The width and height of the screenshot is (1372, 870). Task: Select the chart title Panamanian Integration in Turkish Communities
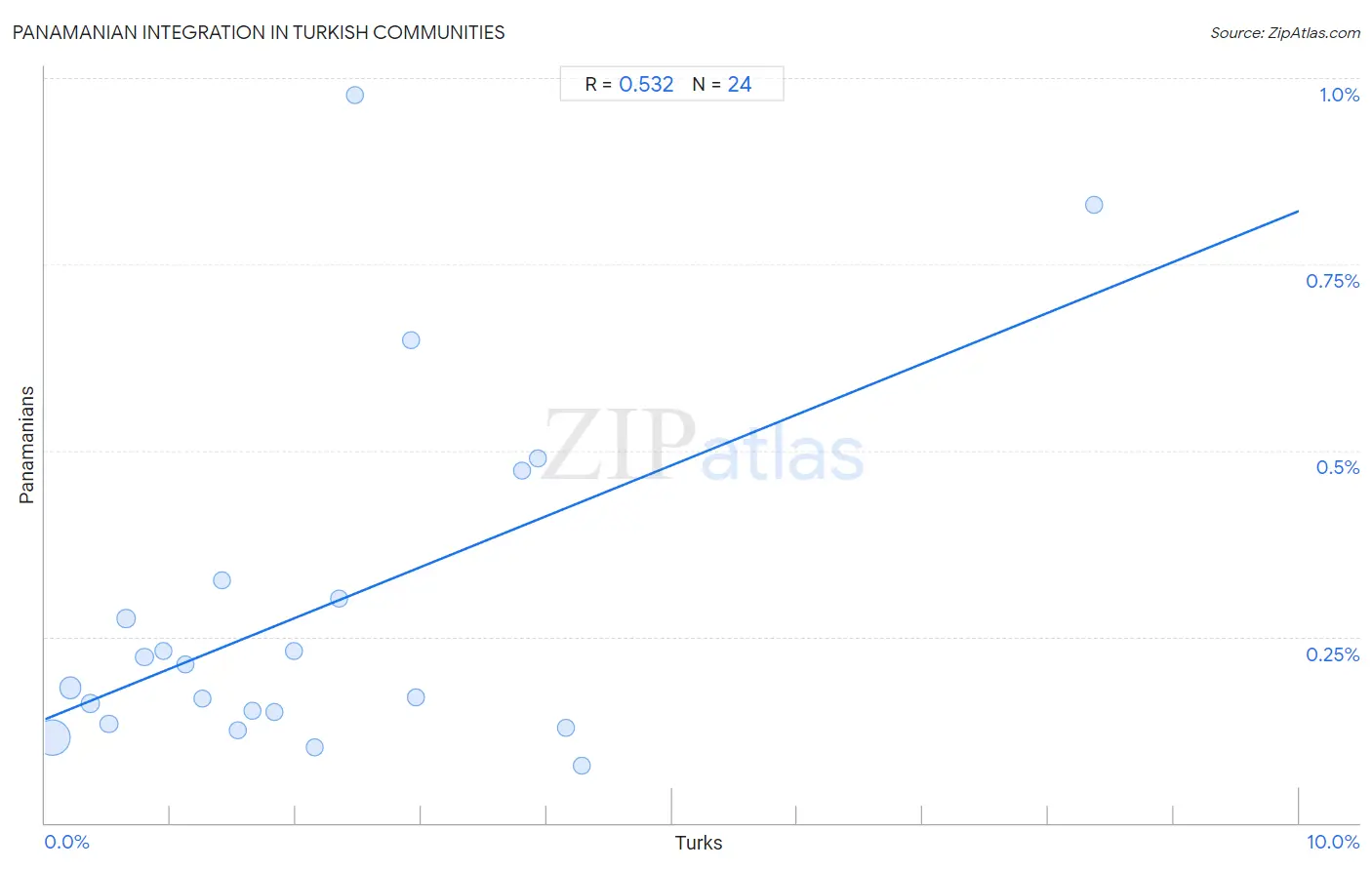coord(259,32)
